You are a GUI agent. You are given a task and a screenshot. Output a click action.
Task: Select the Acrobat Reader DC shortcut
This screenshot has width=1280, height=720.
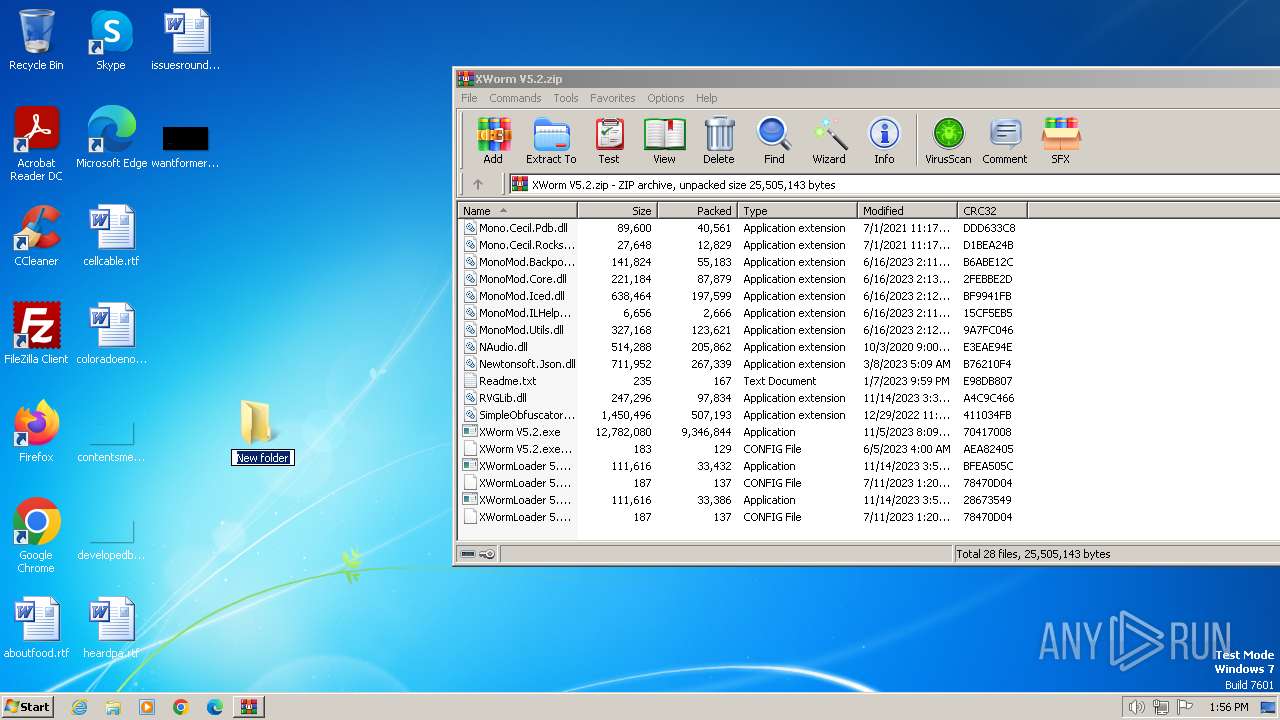click(36, 144)
